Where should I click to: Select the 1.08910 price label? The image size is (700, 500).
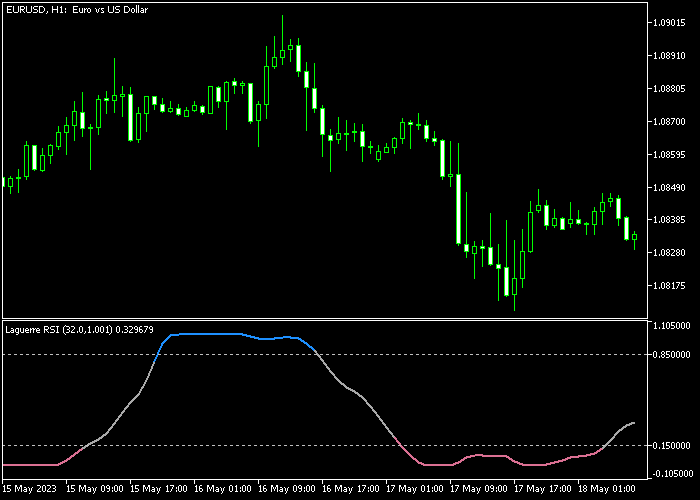point(669,56)
